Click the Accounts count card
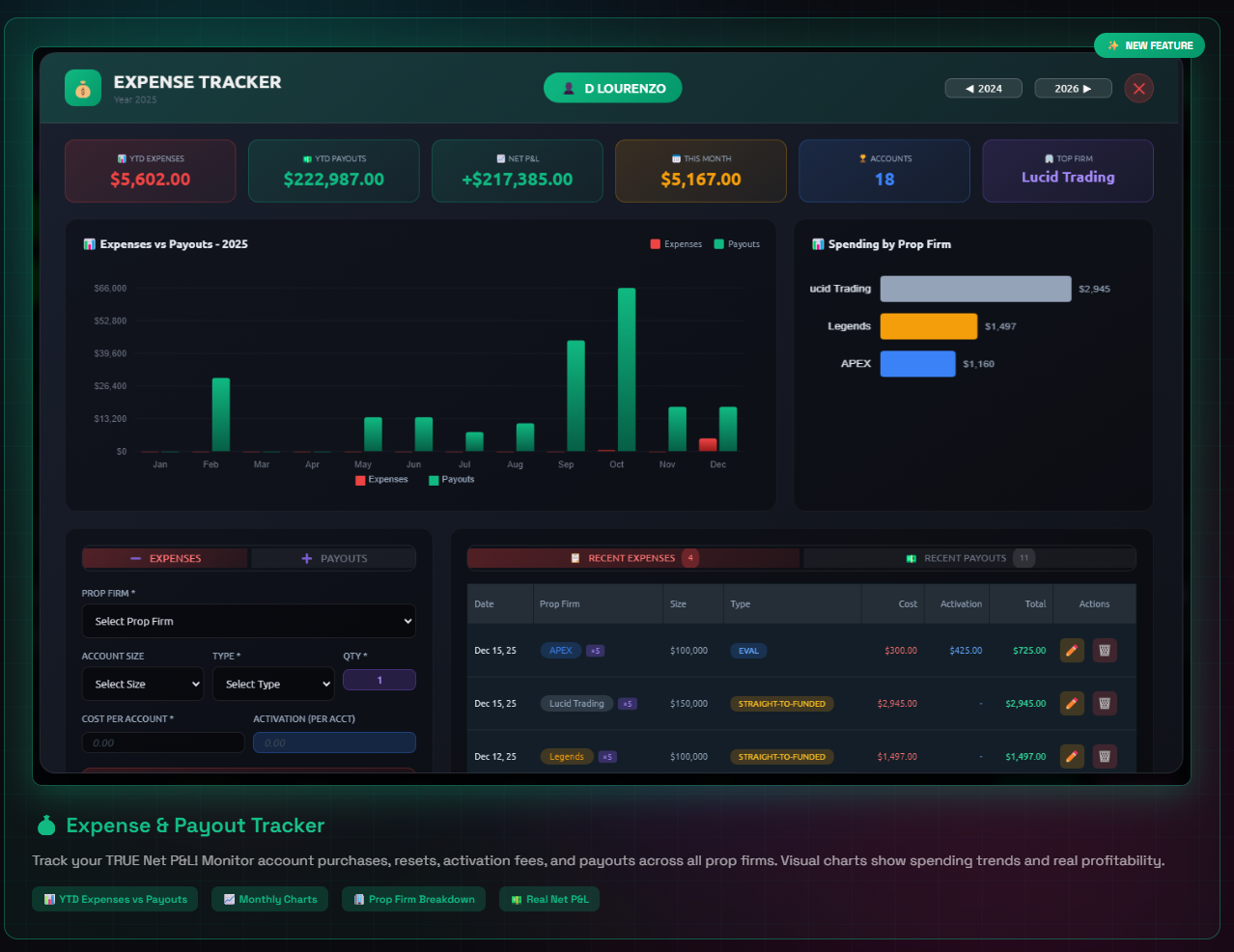The image size is (1234, 952). coord(883,171)
